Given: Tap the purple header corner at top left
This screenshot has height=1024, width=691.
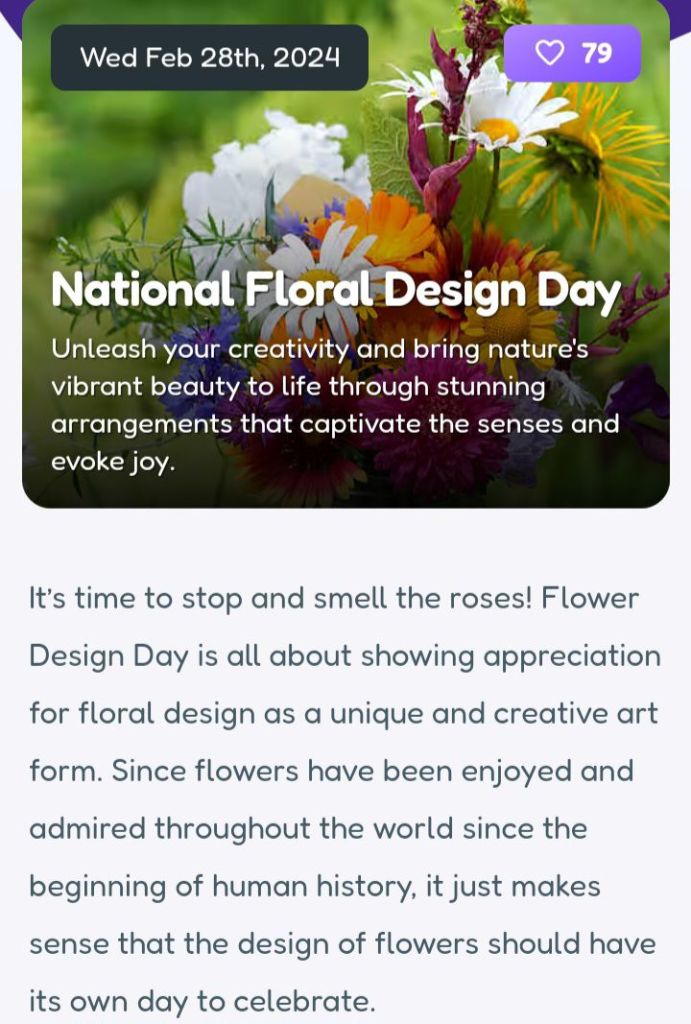Looking at the screenshot, I should pos(10,12).
